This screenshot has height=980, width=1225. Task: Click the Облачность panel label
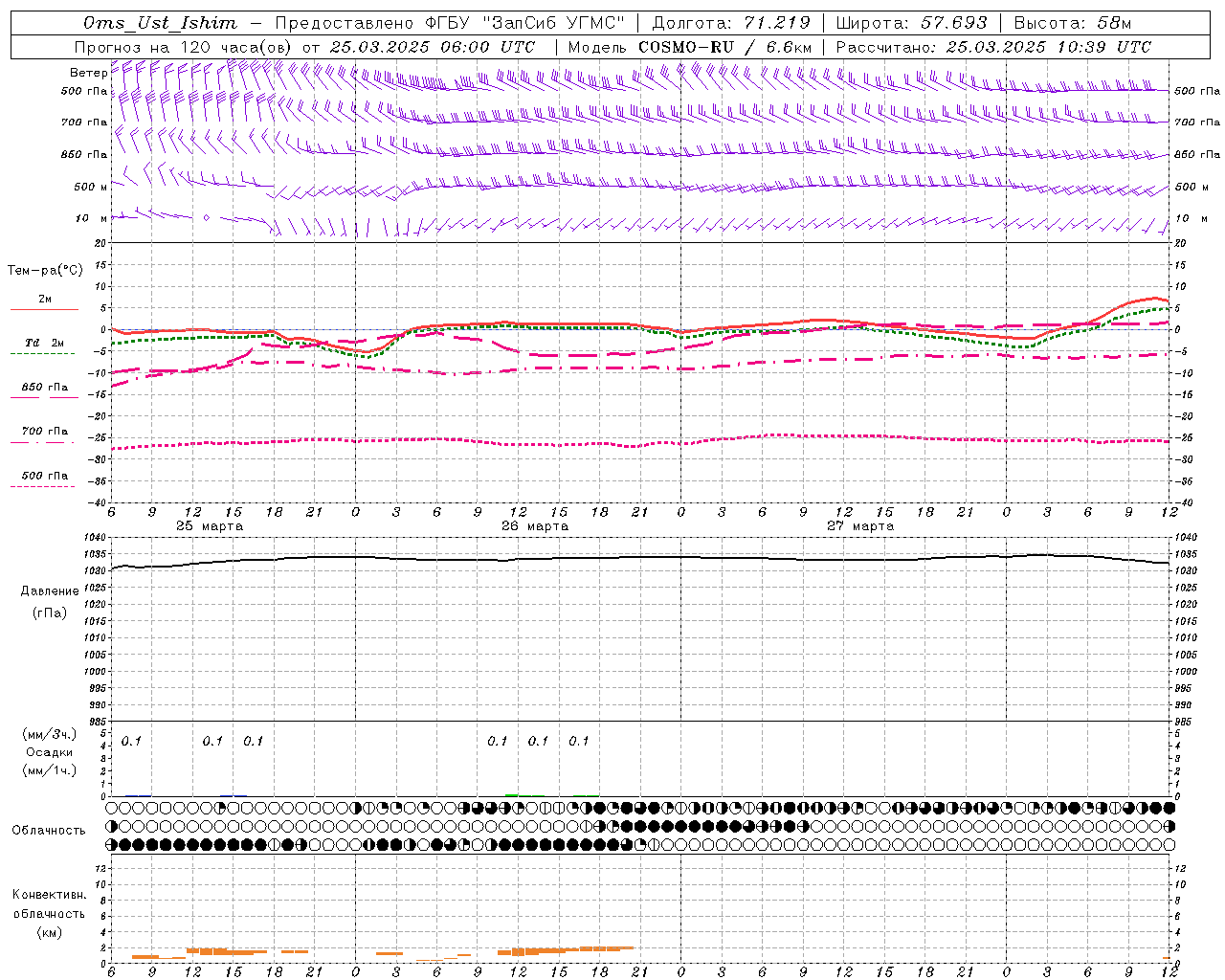[x=49, y=831]
